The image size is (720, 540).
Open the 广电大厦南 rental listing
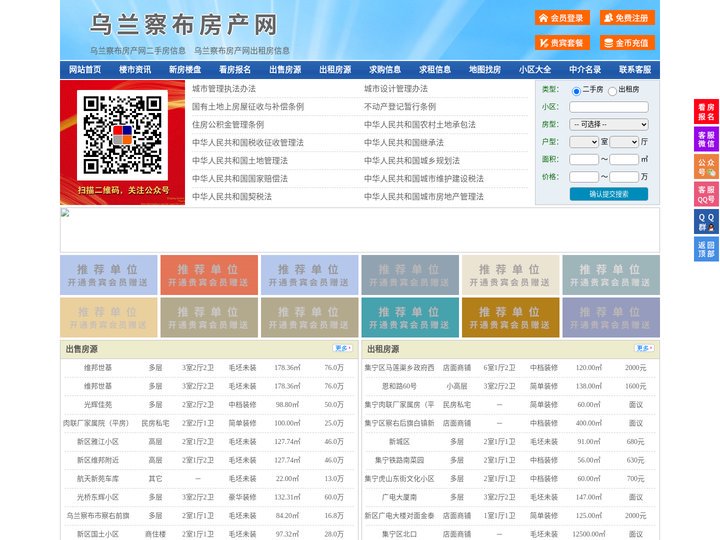399,497
